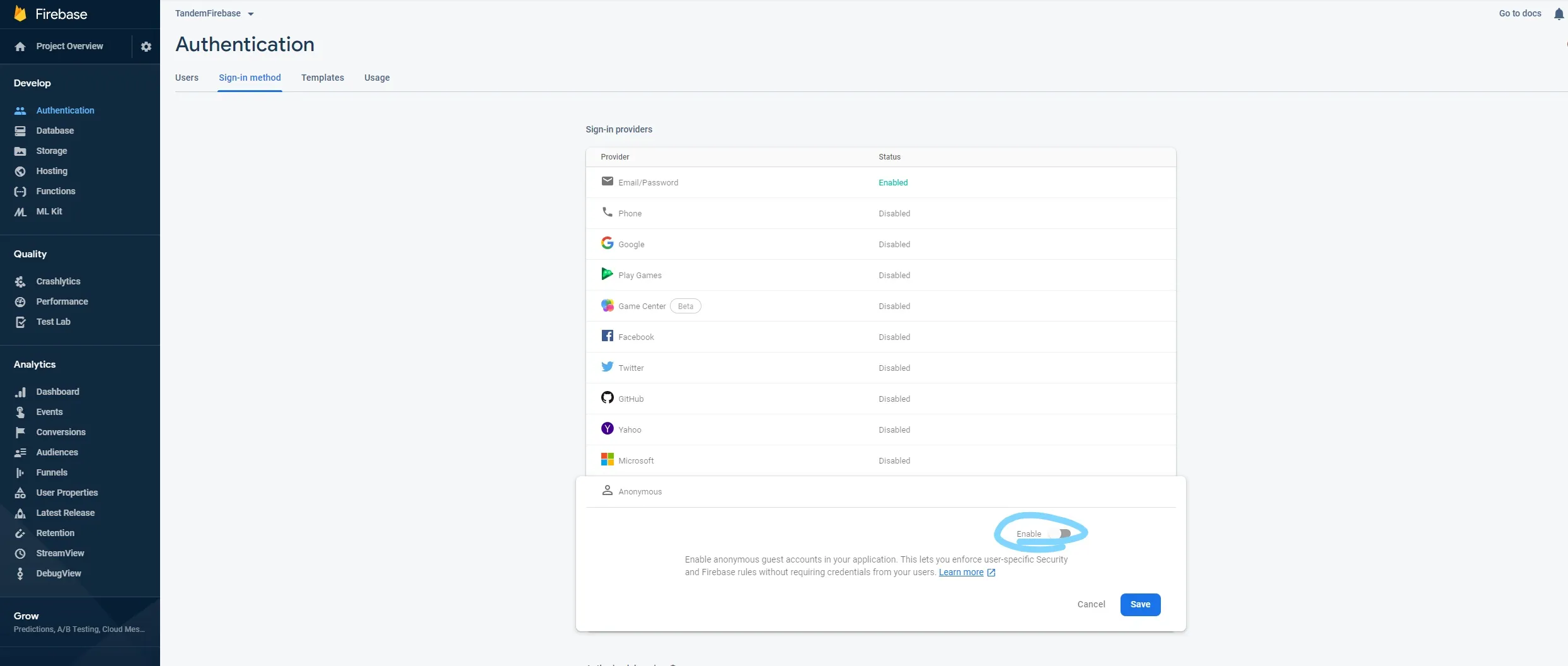Open the Facebook provider row

tap(880, 337)
